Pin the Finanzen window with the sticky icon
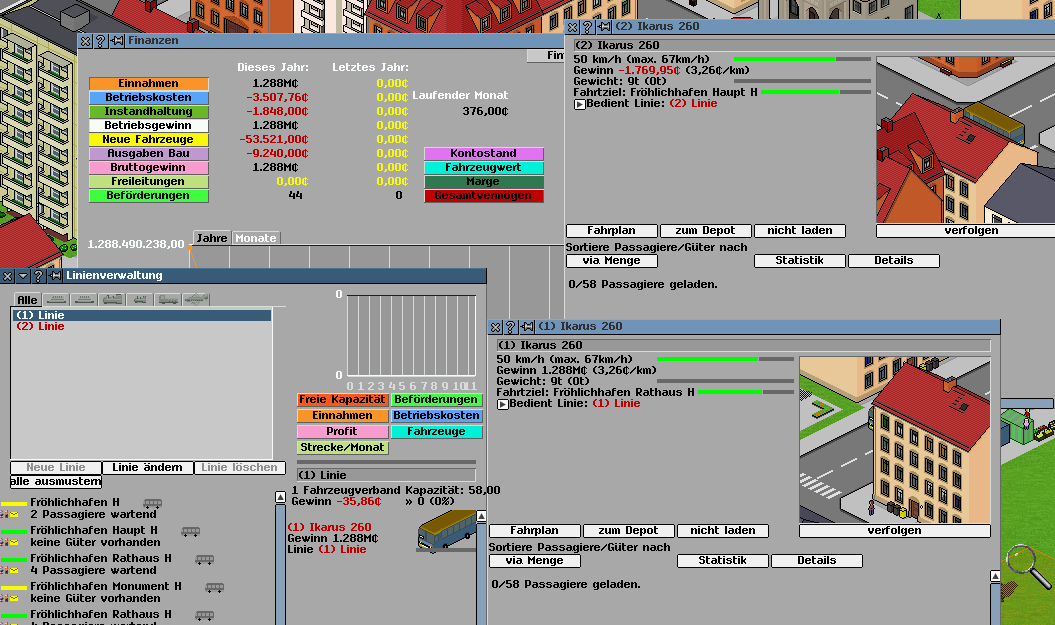The width and height of the screenshot is (1055, 625). 117,41
